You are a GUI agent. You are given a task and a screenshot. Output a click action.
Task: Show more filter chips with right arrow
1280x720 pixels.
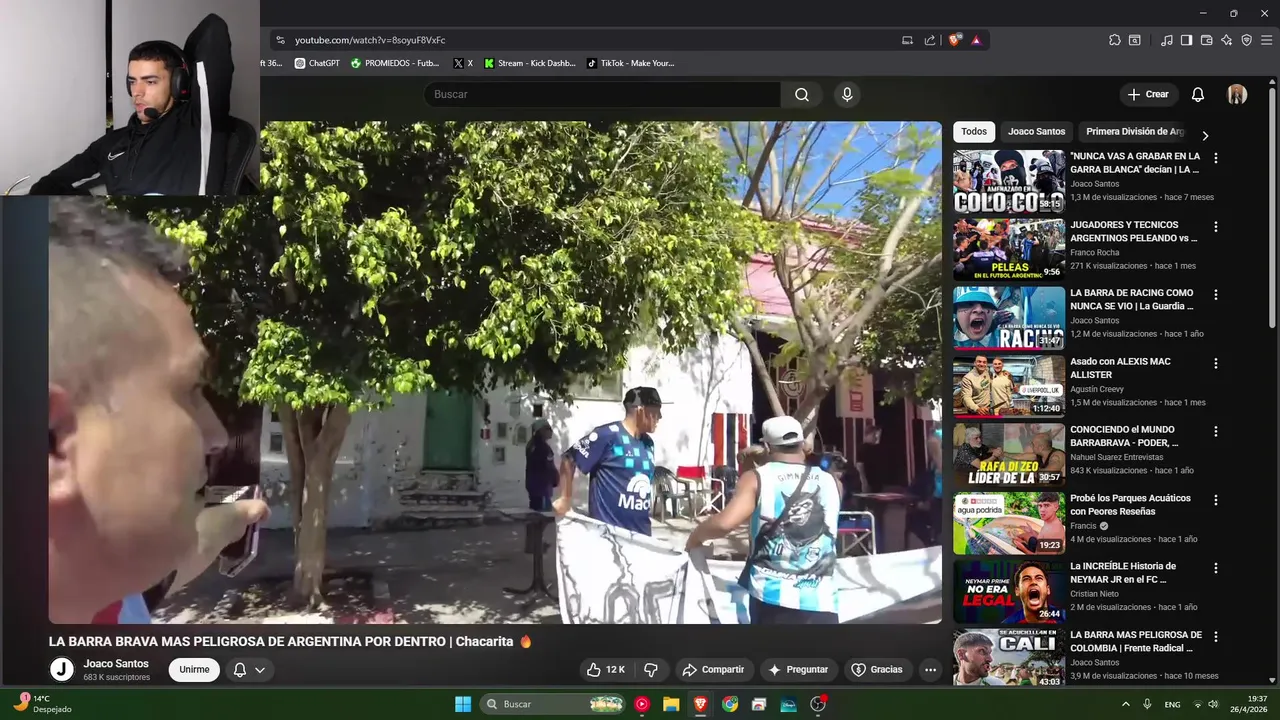[x=1205, y=135]
